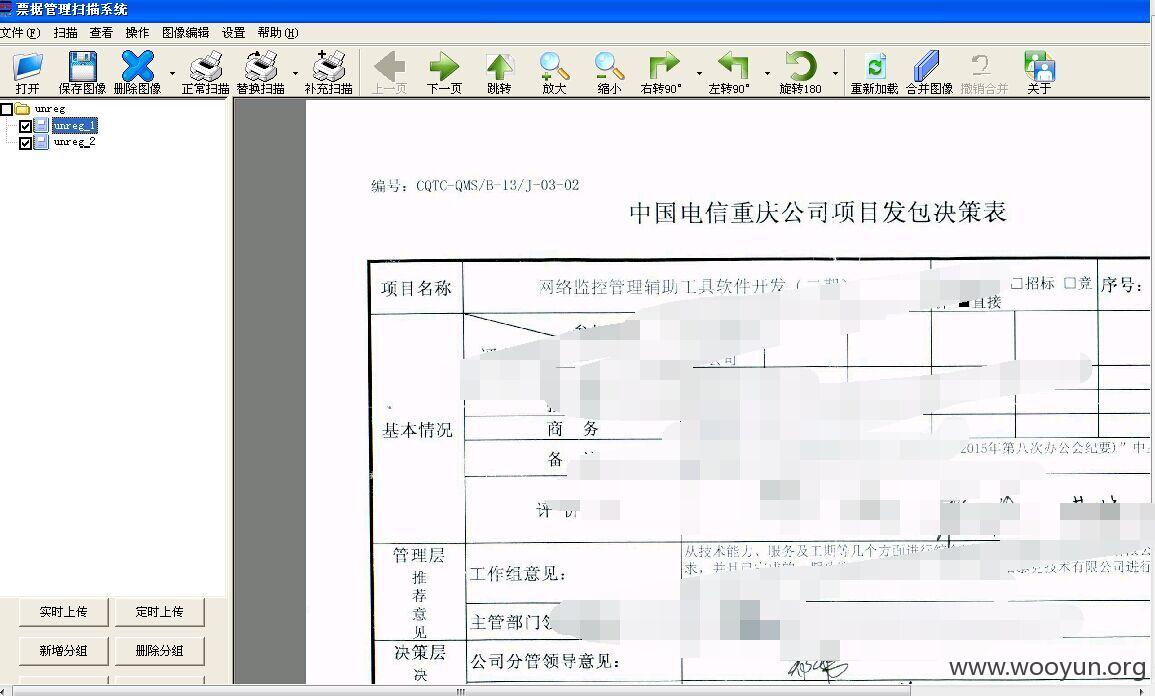Rotate image with 旋转180
1155x696 pixels.
(x=800, y=72)
